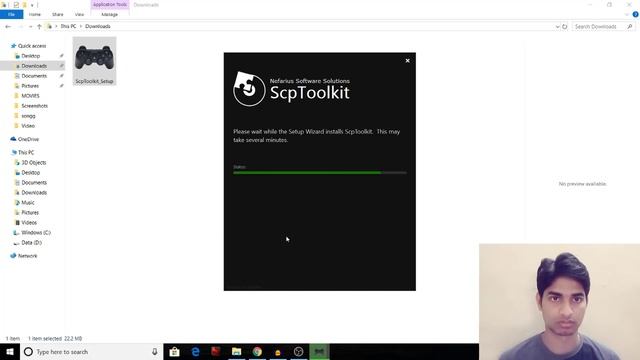640x360 pixels.
Task: Click the Cortana circle icon
Action: (28, 351)
